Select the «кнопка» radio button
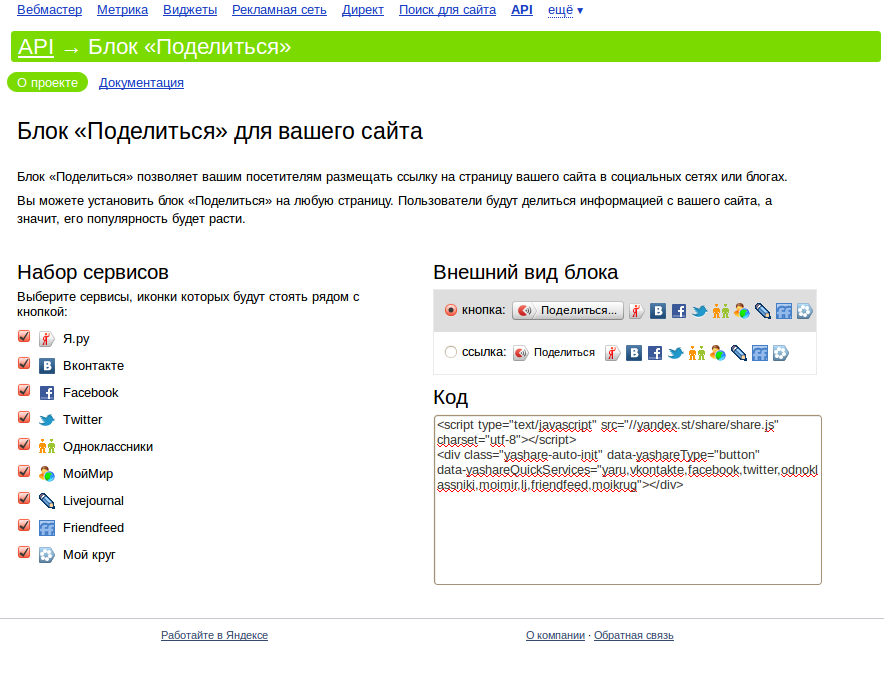Screen dimensions: 884x681 [x=451, y=310]
